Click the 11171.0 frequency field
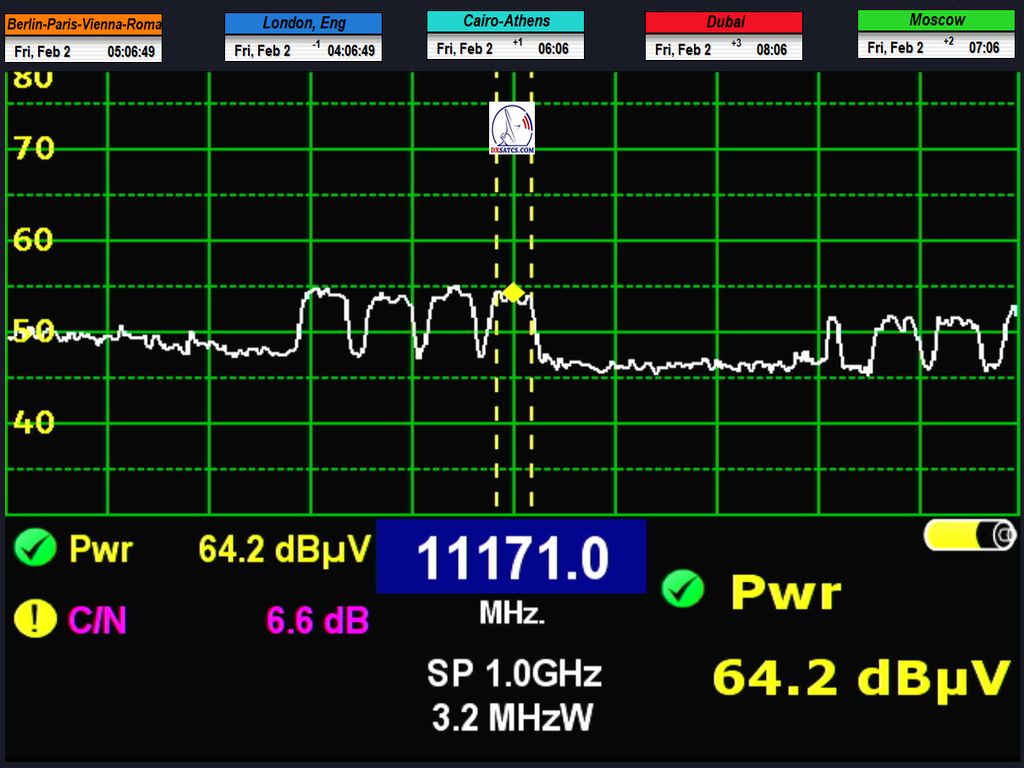The height and width of the screenshot is (768, 1024). (511, 557)
